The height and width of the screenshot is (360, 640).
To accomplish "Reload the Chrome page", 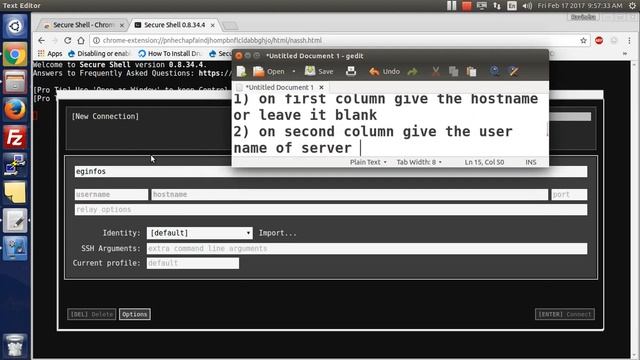I will click(x=68, y=40).
